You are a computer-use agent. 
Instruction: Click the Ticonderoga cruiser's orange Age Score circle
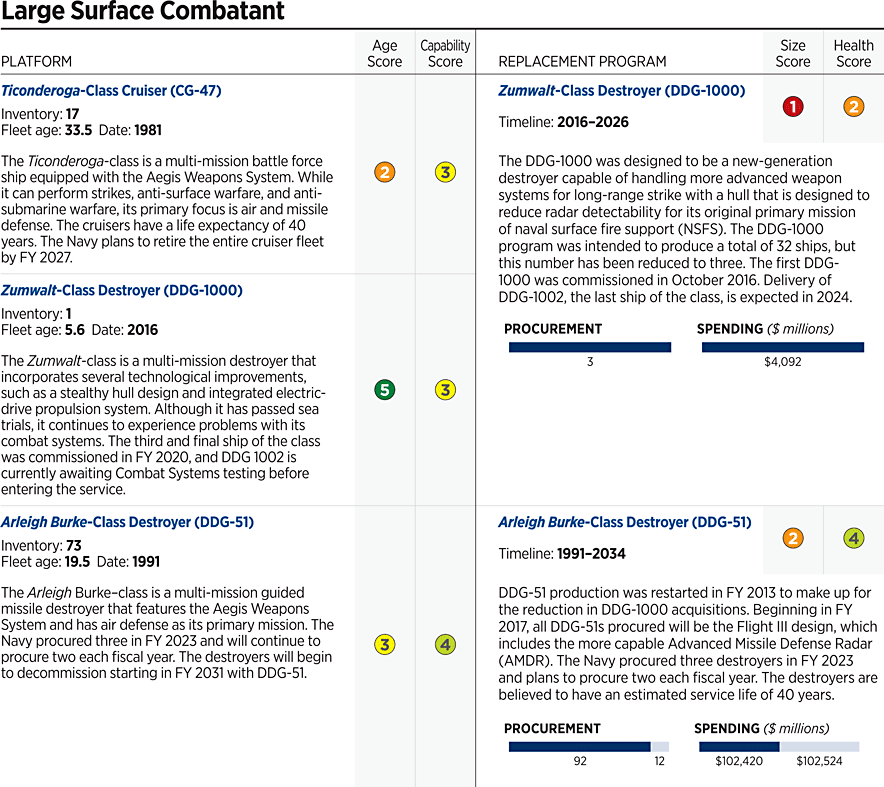(385, 172)
